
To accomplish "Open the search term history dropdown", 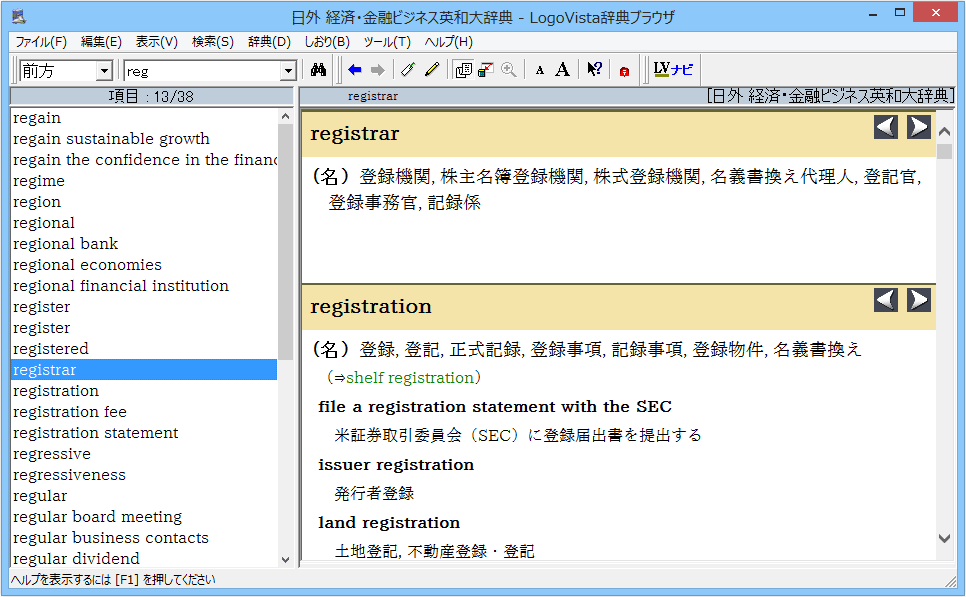I will pyautogui.click(x=288, y=71).
